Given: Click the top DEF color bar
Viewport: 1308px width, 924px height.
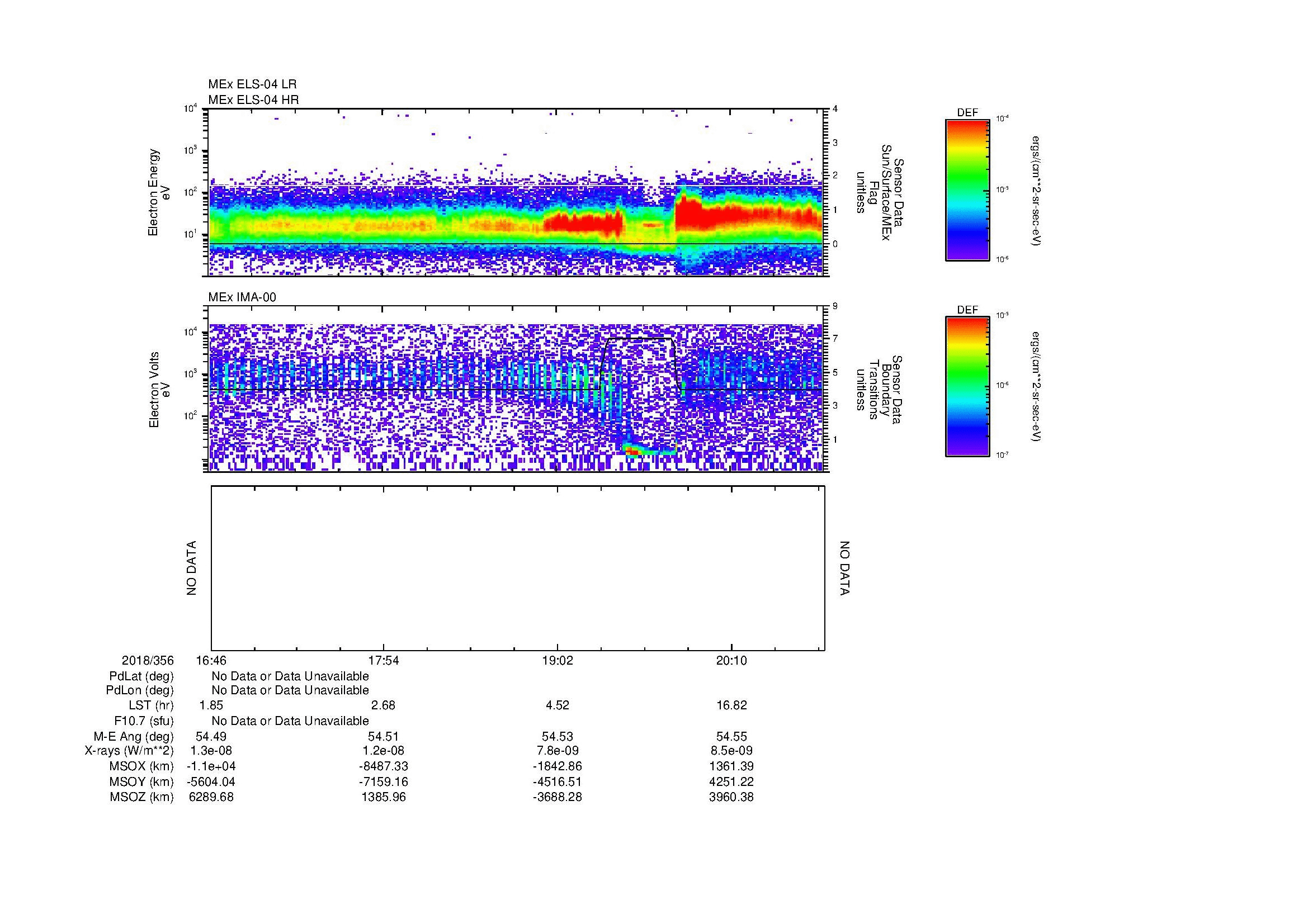Looking at the screenshot, I should point(967,190).
